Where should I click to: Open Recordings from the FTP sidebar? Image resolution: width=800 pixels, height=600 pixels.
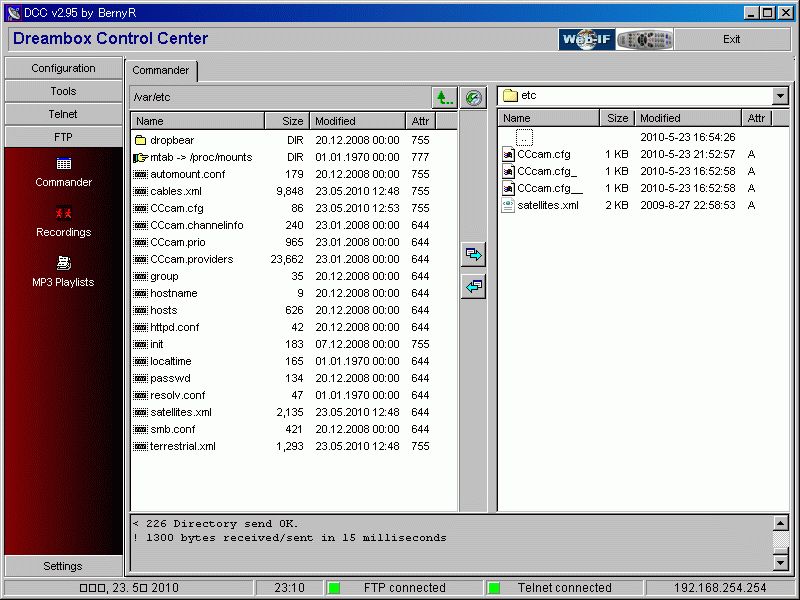pyautogui.click(x=63, y=222)
